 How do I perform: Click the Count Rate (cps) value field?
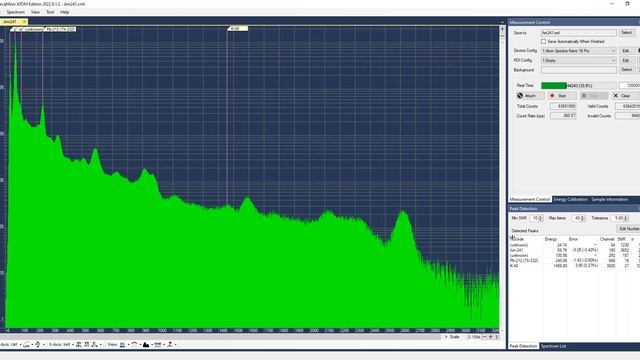coord(563,116)
